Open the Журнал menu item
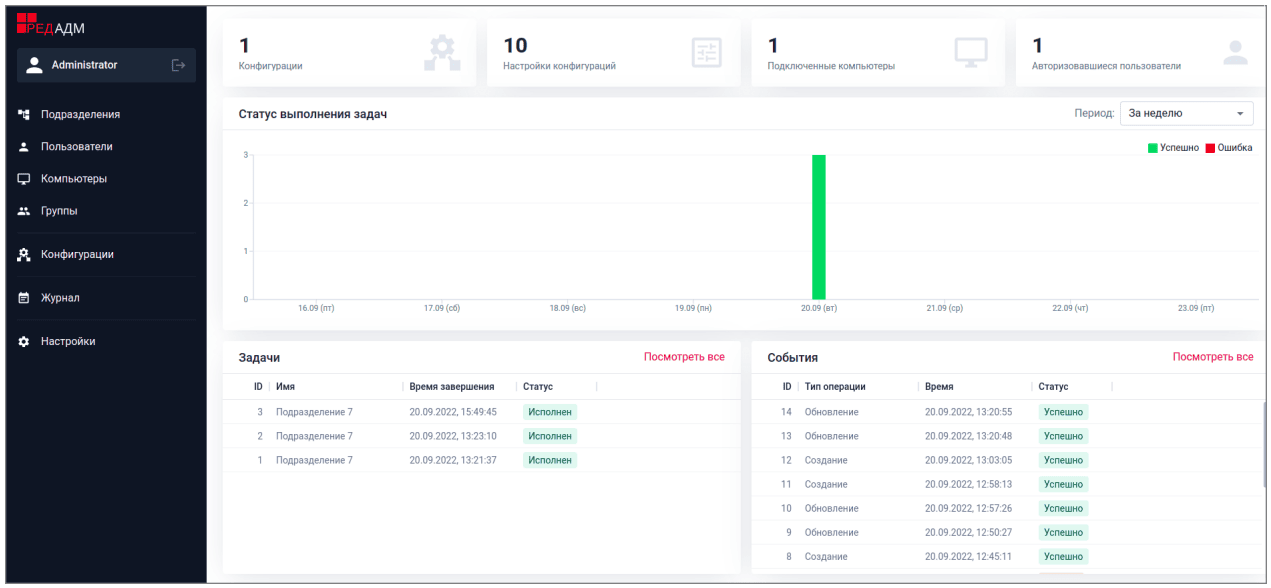 pos(60,298)
